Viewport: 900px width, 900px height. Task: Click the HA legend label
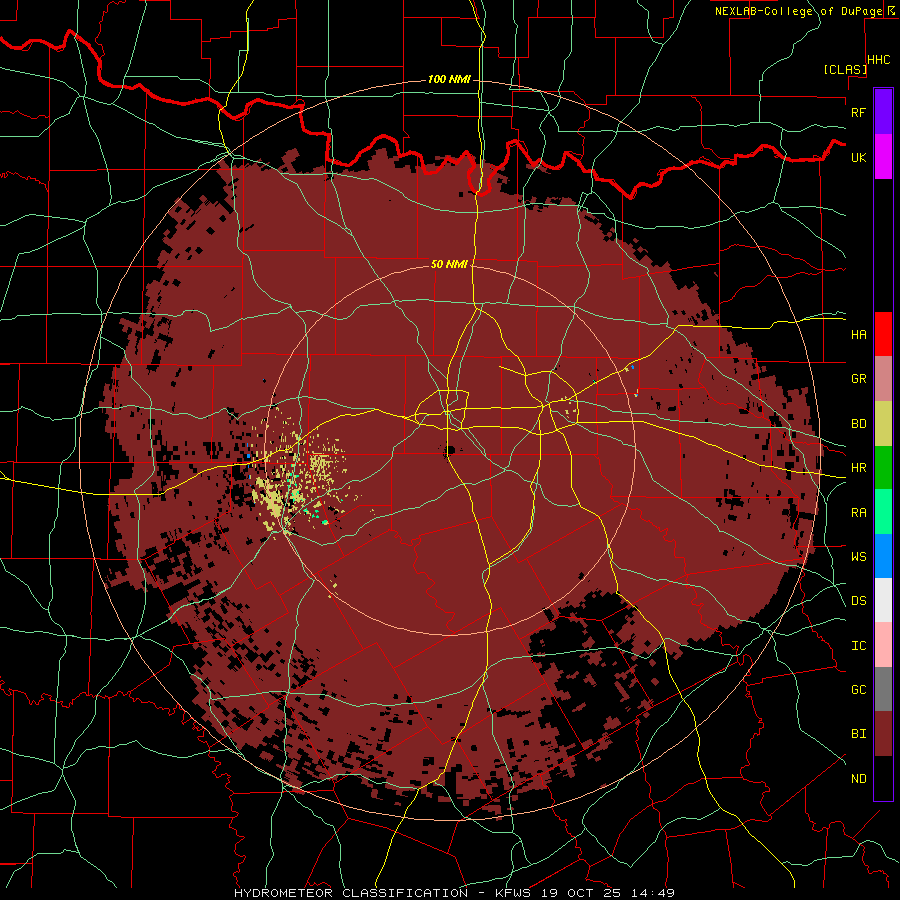[x=858, y=334]
